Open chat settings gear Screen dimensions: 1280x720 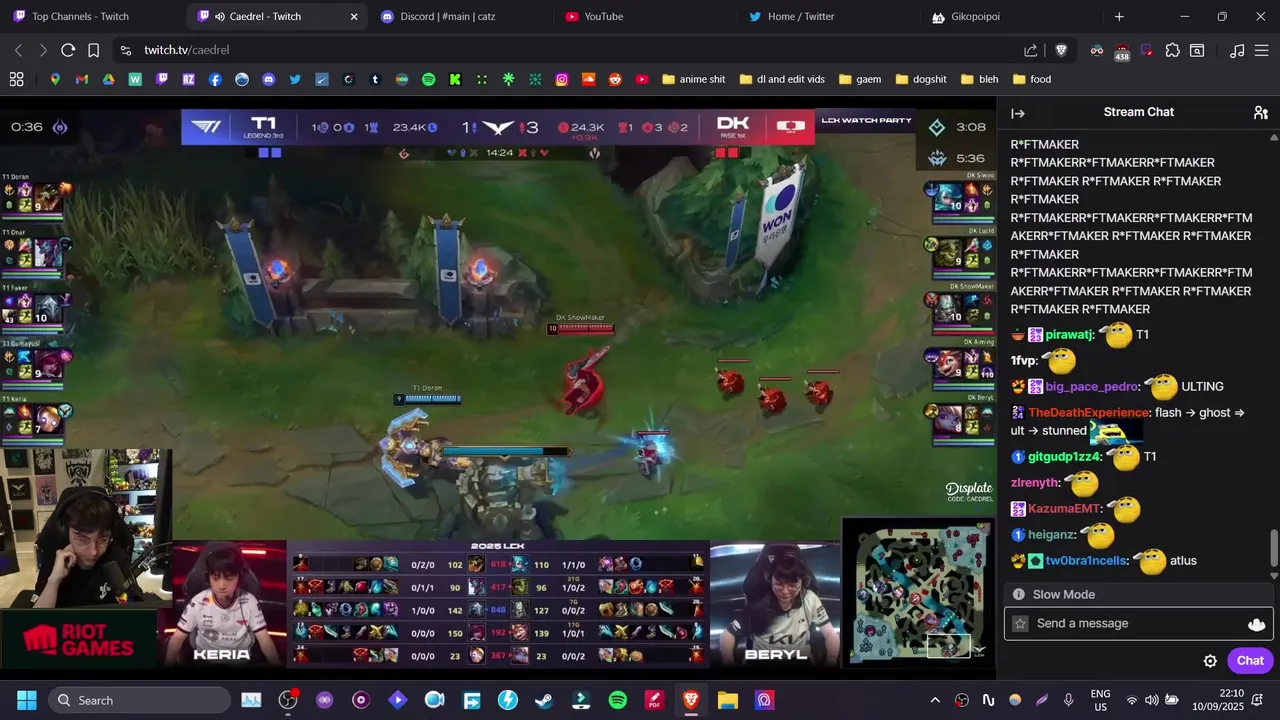tap(1210, 661)
